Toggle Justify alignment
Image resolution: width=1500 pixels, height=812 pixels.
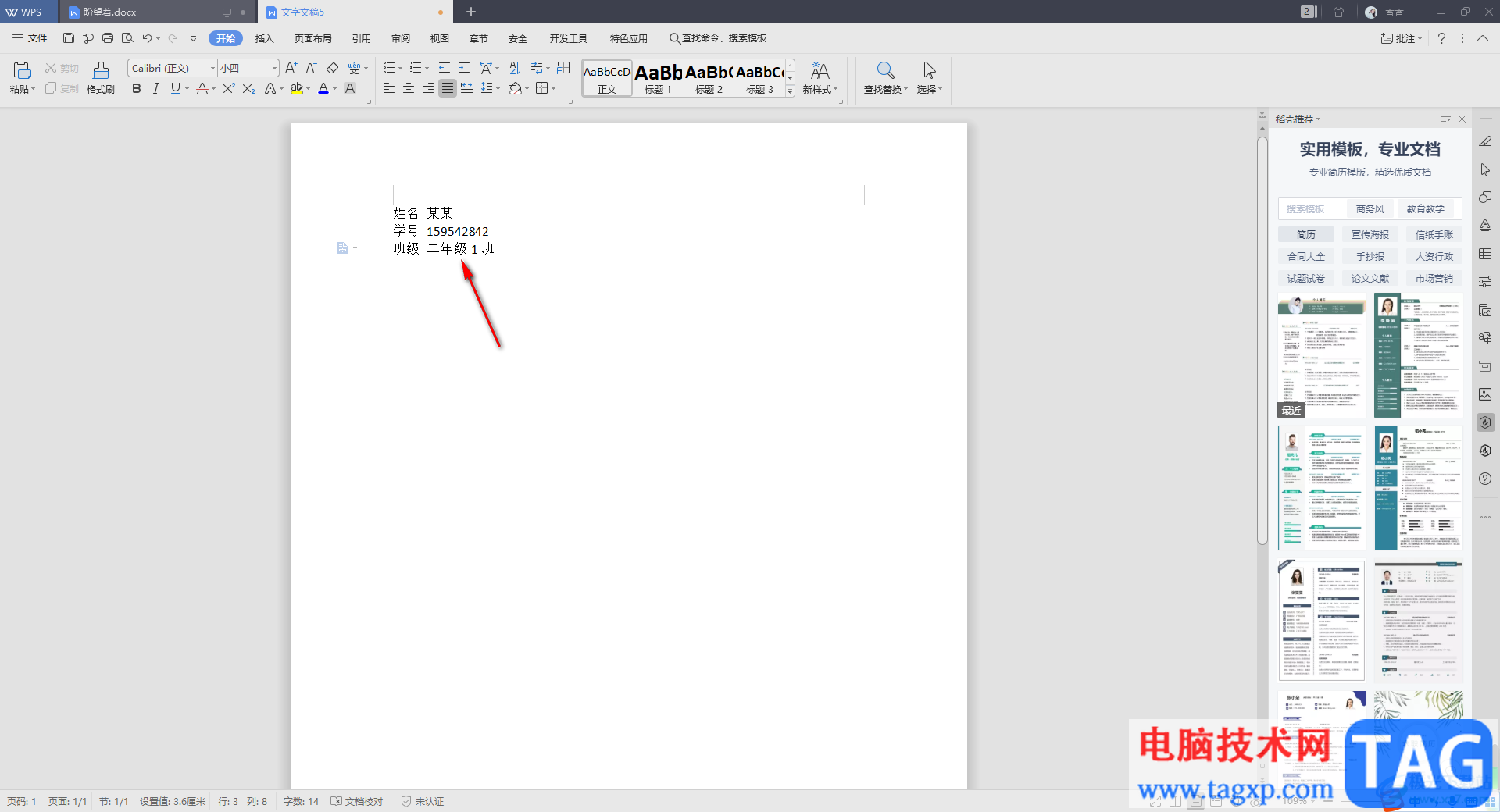(x=448, y=89)
